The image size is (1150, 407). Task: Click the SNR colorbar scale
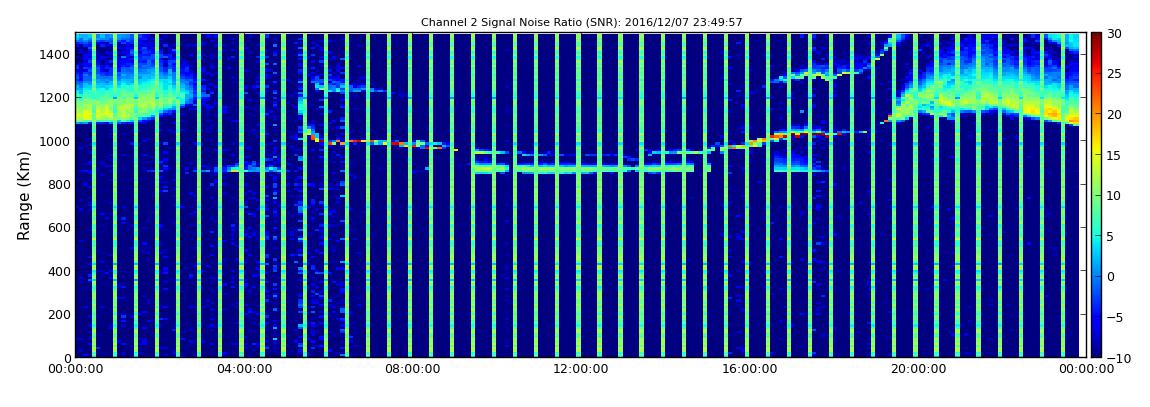tap(1096, 195)
